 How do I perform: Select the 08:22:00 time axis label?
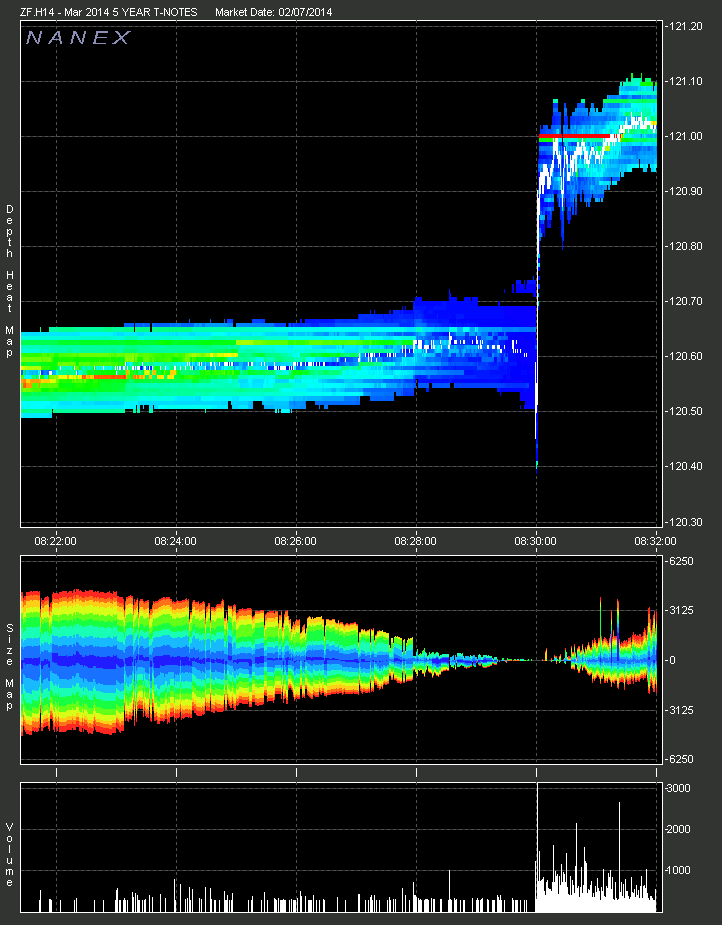click(x=55, y=541)
